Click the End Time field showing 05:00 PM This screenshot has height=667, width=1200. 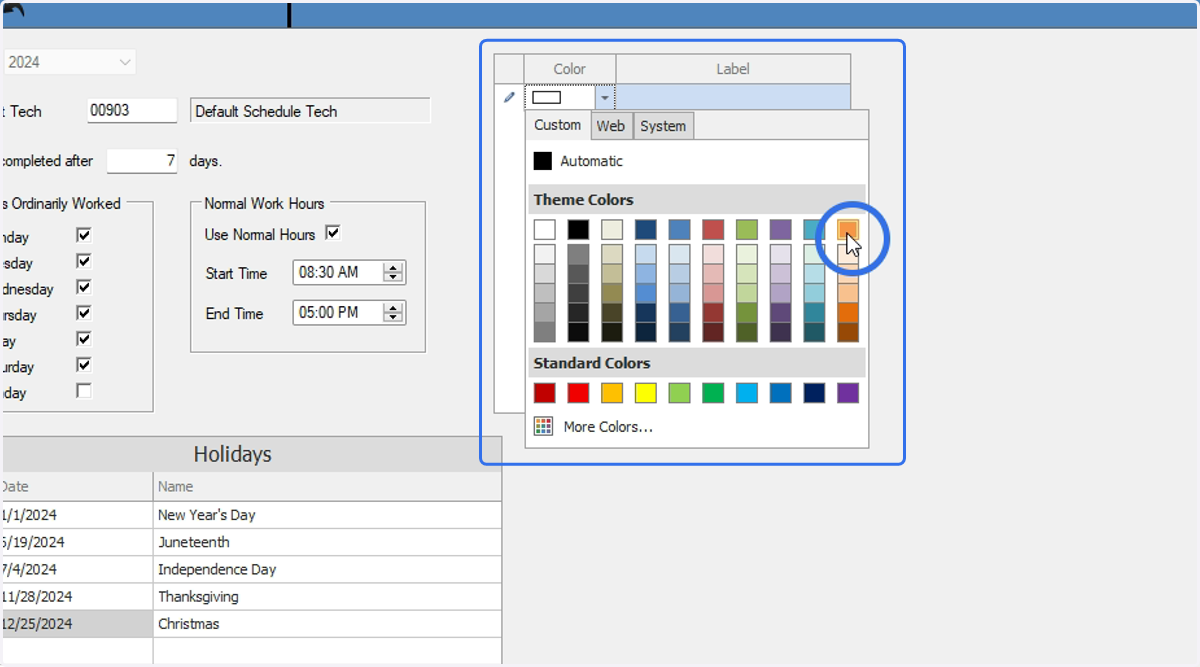[x=349, y=312]
